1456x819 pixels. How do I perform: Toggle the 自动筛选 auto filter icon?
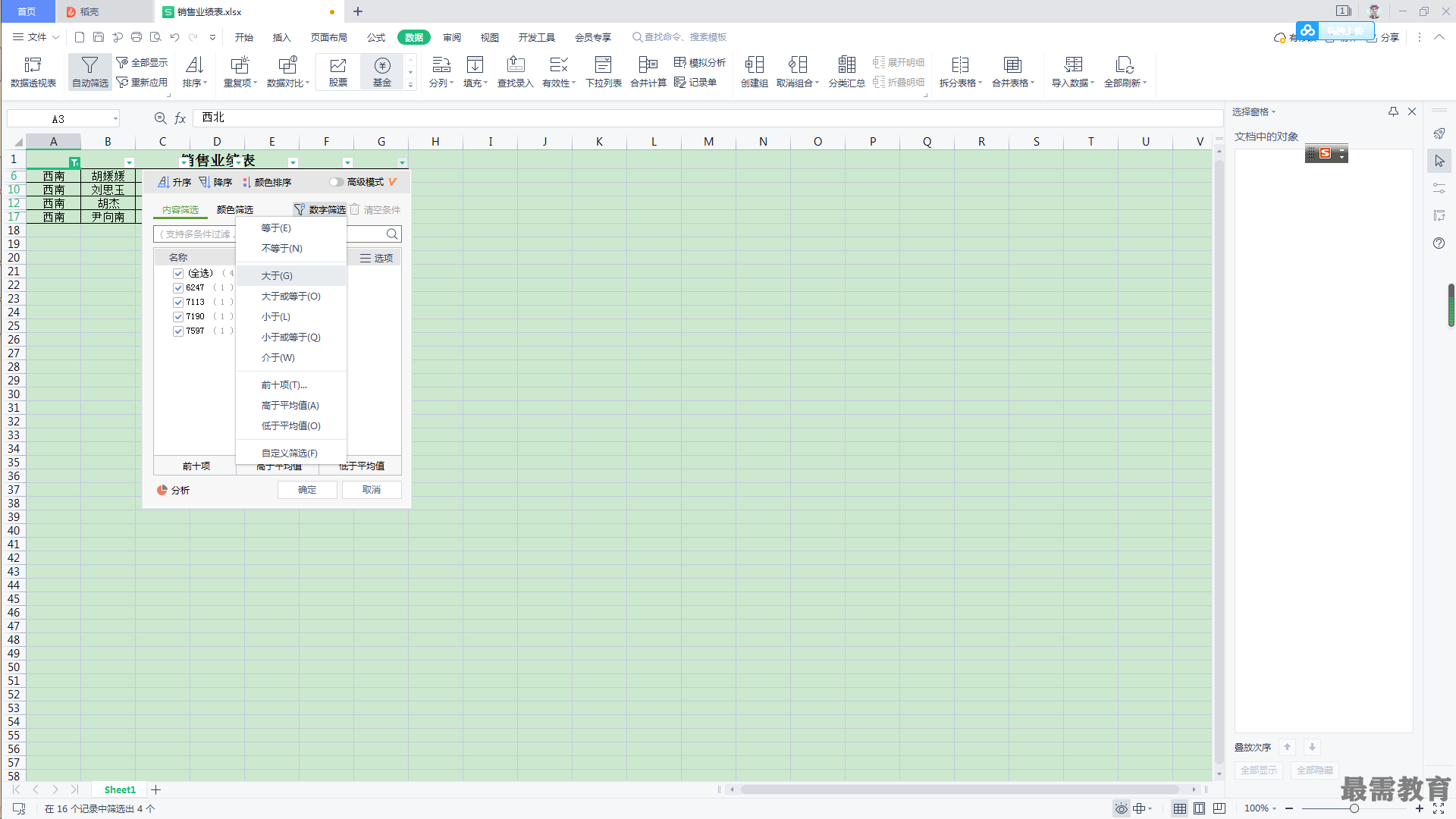(90, 72)
